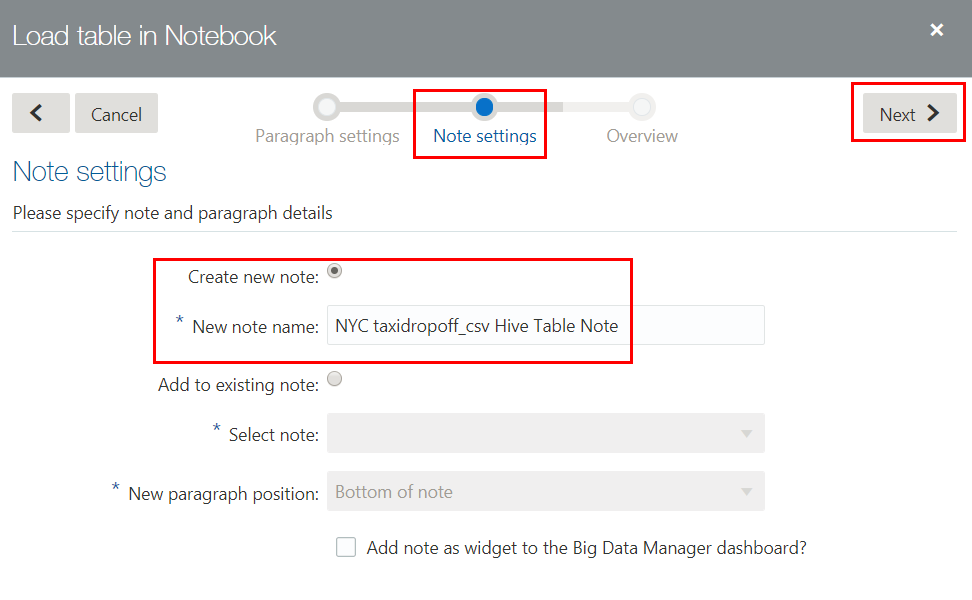Click the Bottom of note dropdown arrow
The width and height of the screenshot is (972, 600).
pyautogui.click(x=746, y=492)
